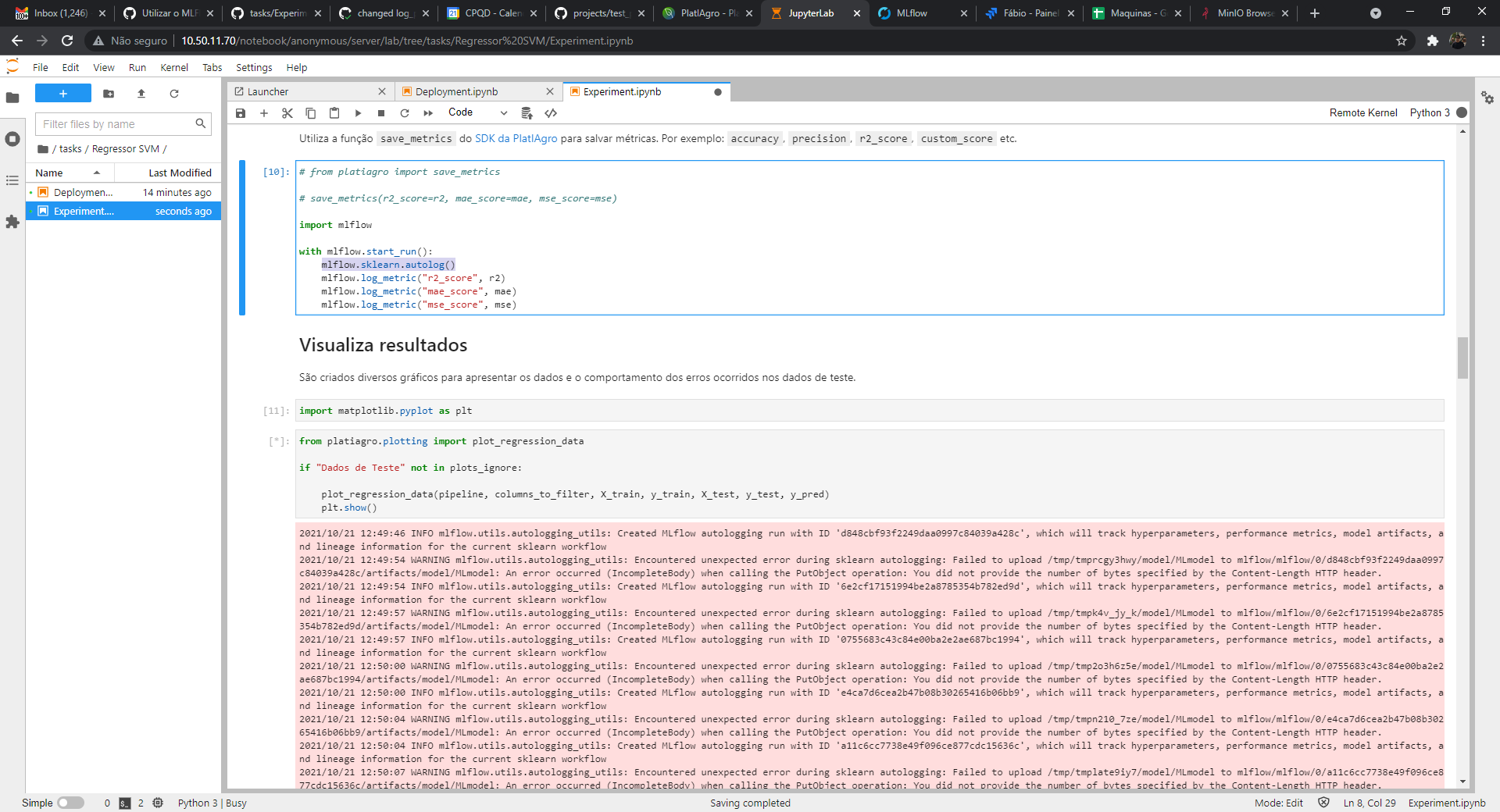
Task: Click the Python 3 | Busy status text
Action: (212, 803)
